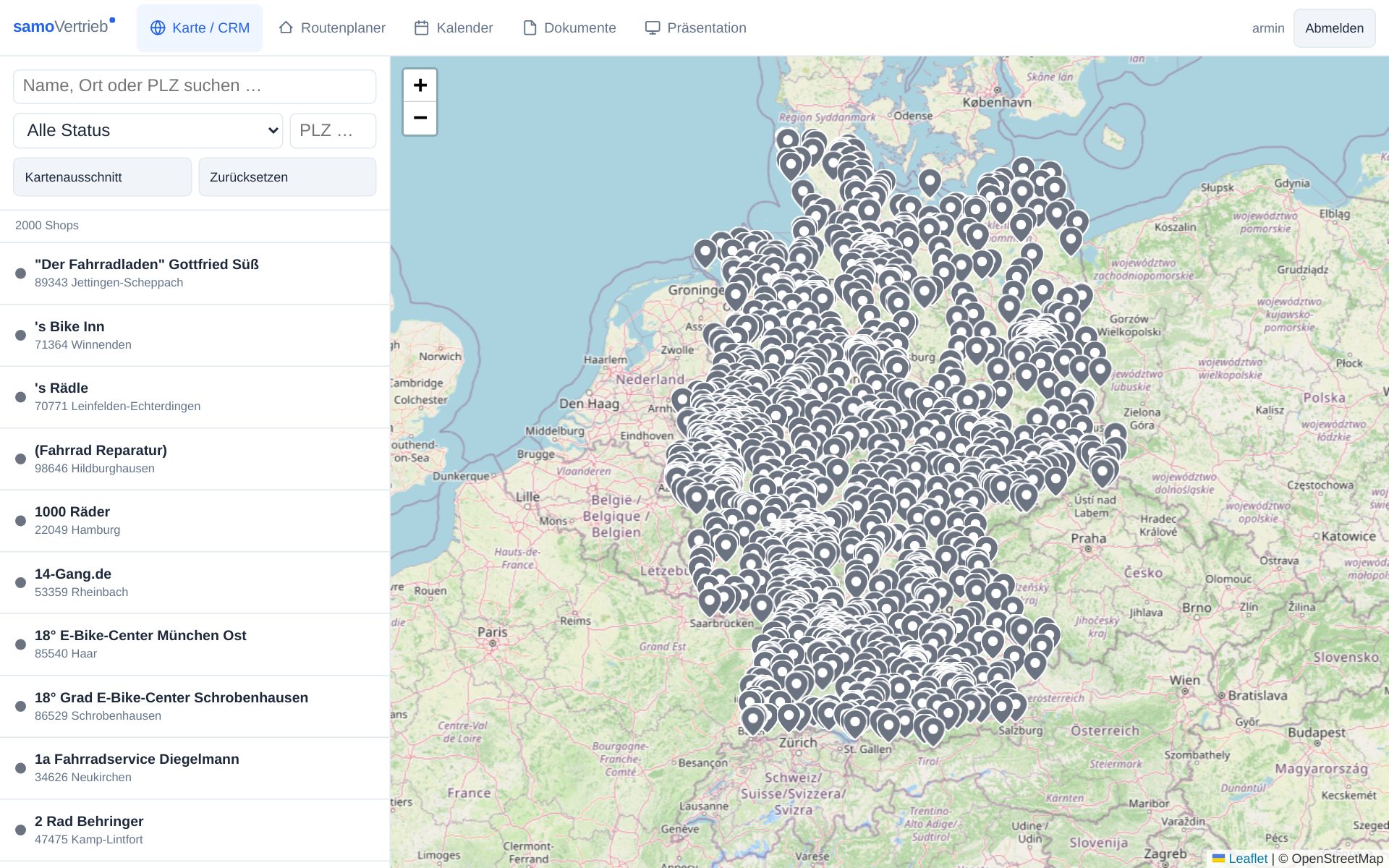Click the isolated map pin south of Odense
1389x868 pixels.
click(x=930, y=183)
